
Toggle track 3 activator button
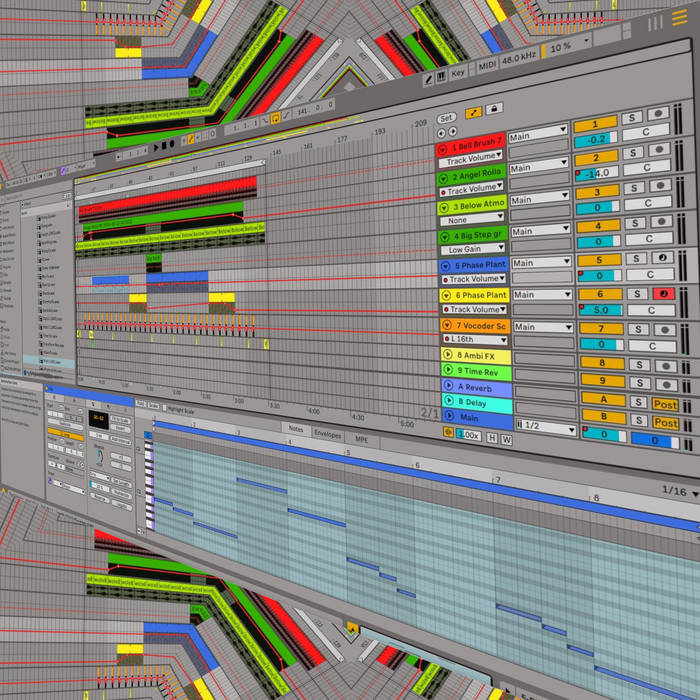coord(597,192)
